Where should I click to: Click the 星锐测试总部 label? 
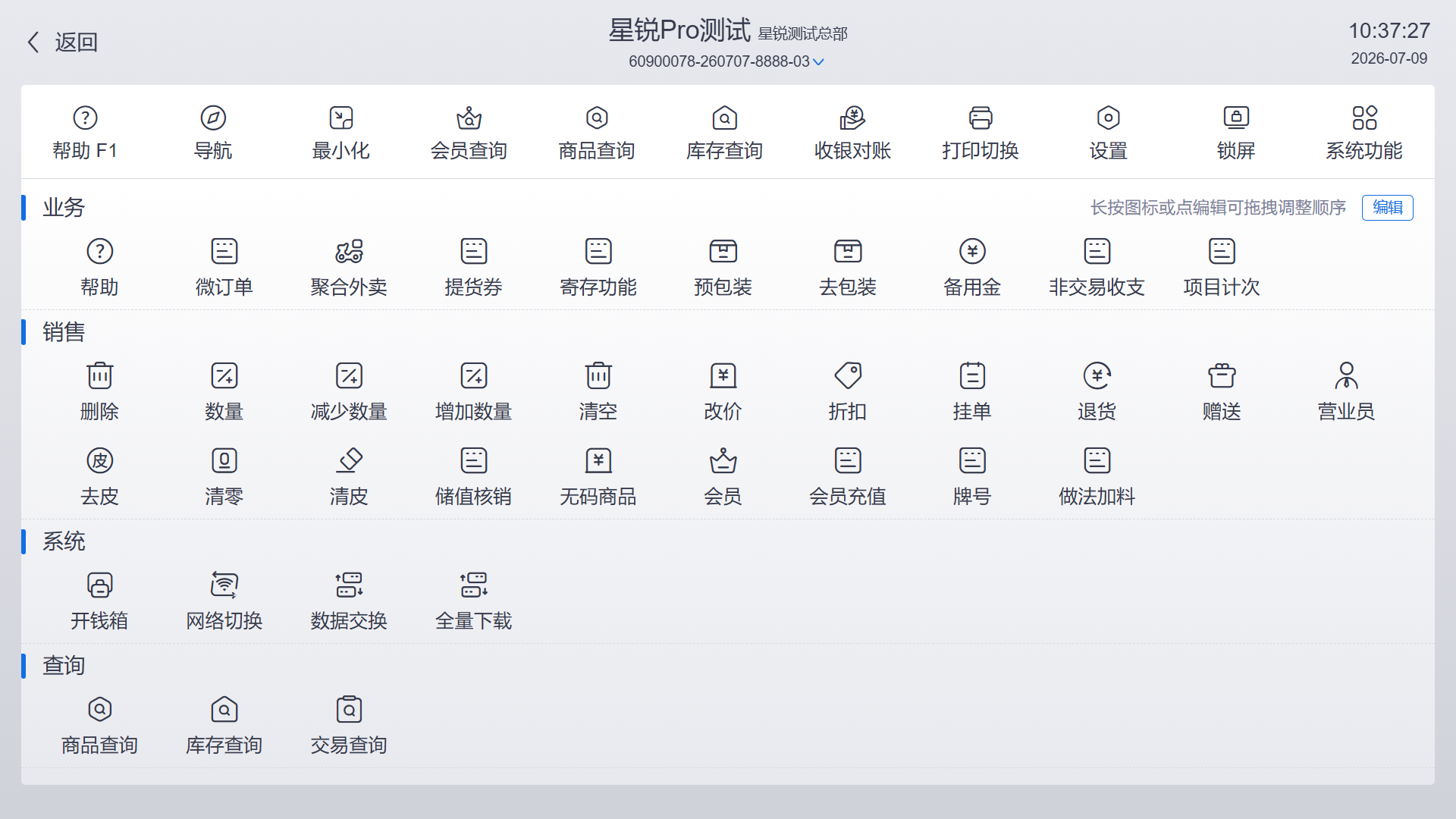(x=803, y=34)
